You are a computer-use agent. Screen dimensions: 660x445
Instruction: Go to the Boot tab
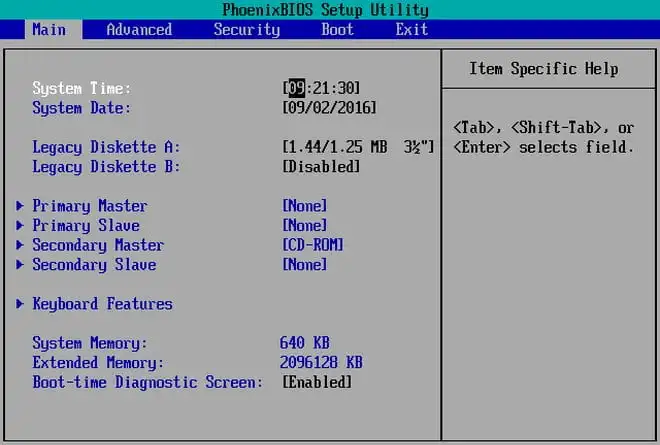(337, 29)
